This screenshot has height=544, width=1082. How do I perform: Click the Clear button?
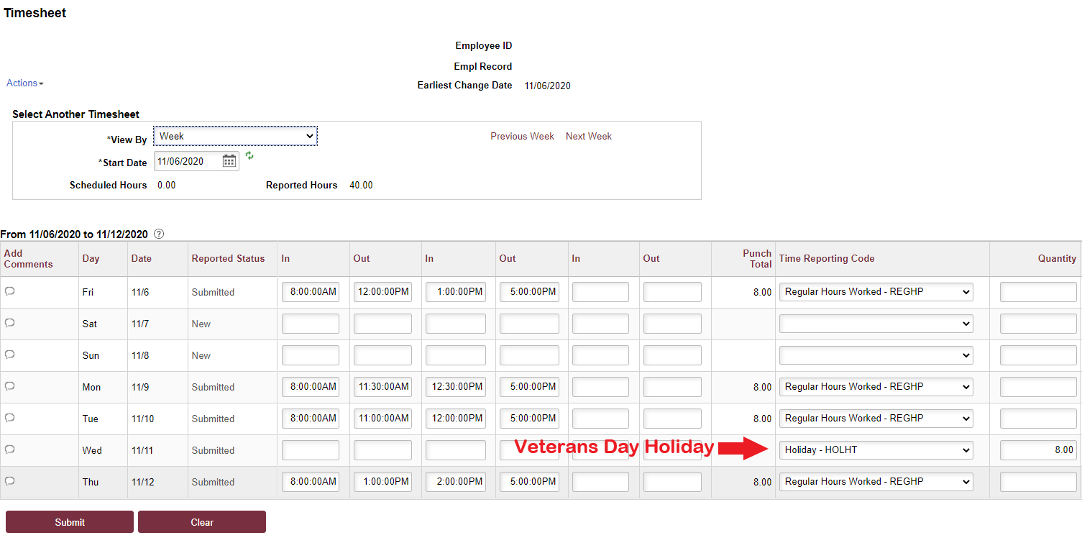pyautogui.click(x=202, y=522)
